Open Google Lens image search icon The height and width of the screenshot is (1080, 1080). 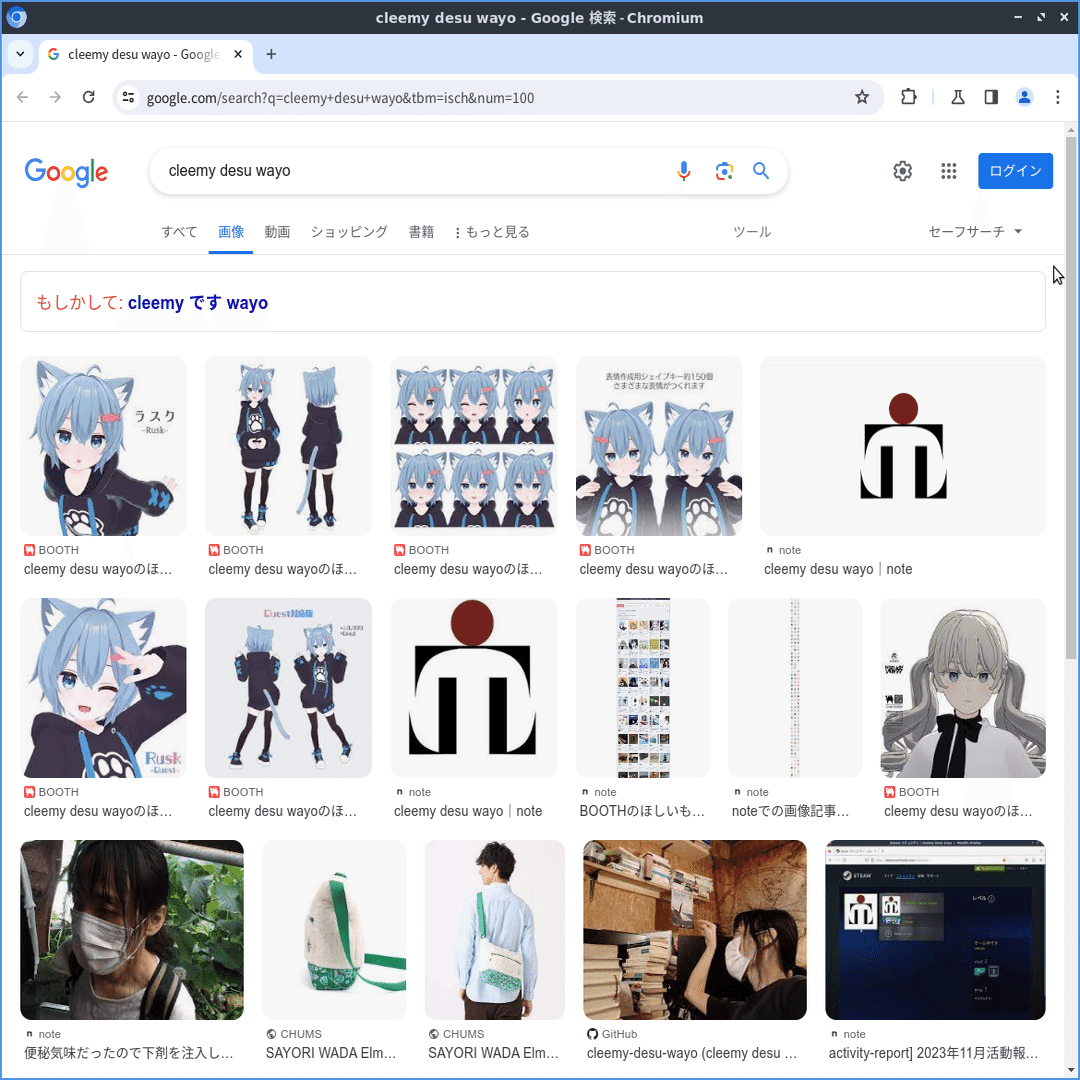coord(723,171)
